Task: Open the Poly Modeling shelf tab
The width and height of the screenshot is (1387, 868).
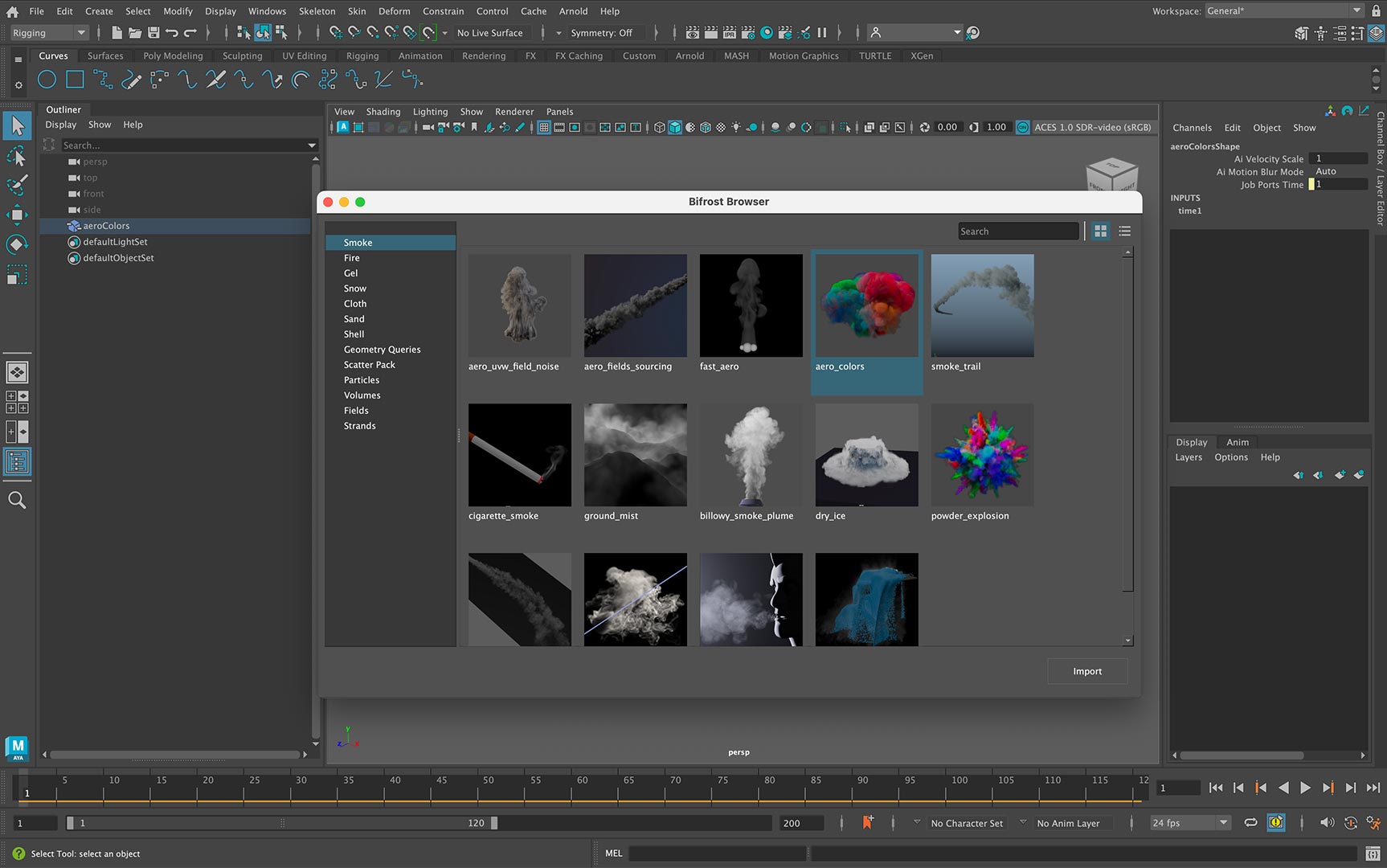Action: (x=173, y=56)
